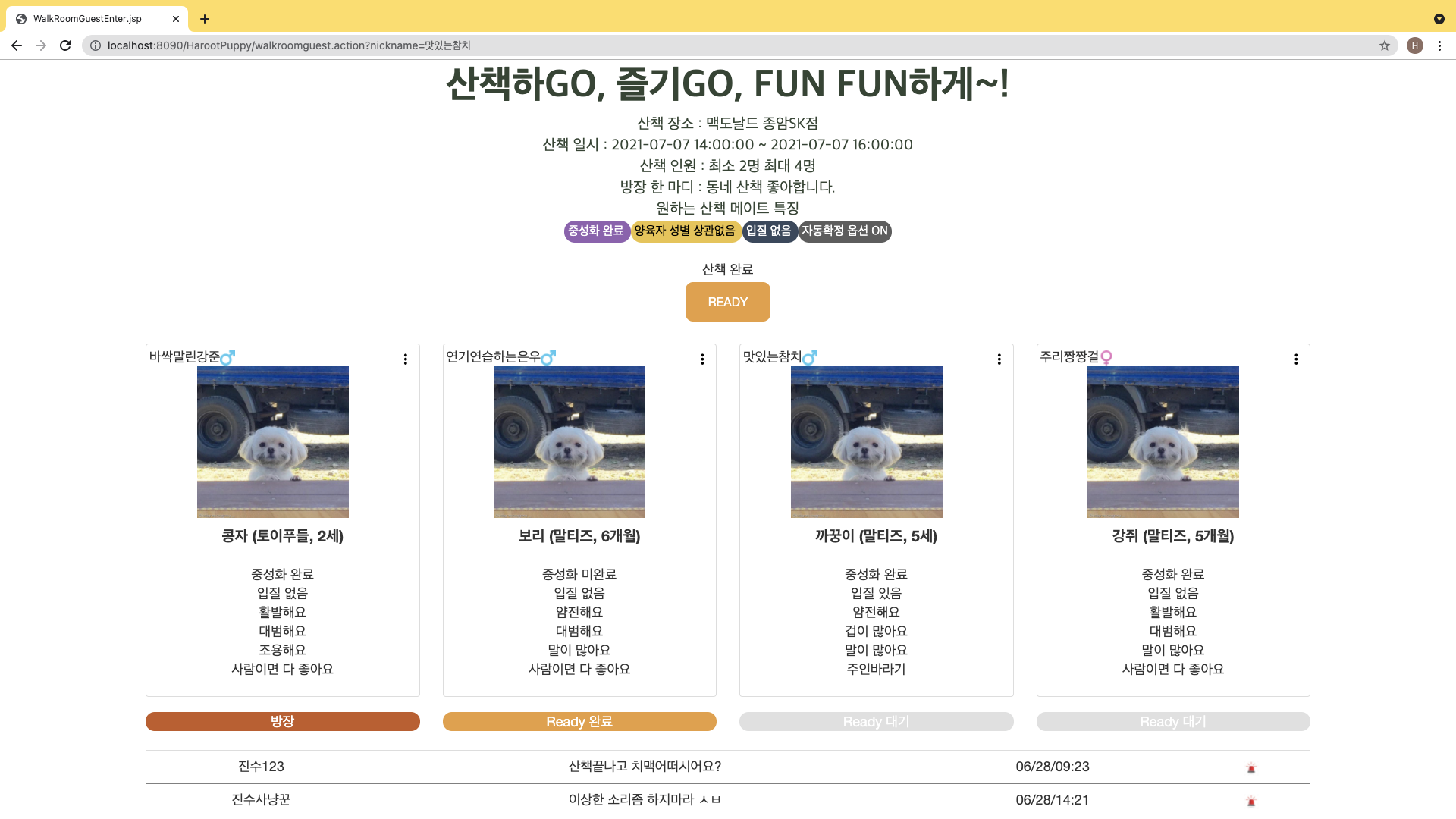Click the male symbol next to 바싹말린강준
Screen dimensions: 1456x819
point(227,357)
